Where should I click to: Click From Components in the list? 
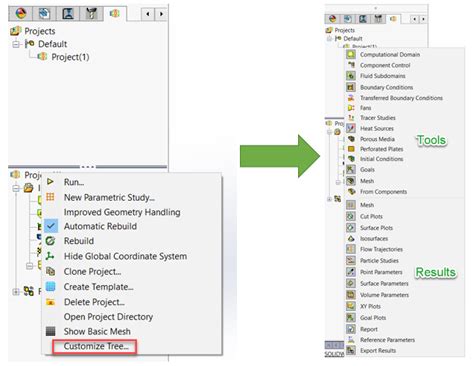[x=383, y=191]
